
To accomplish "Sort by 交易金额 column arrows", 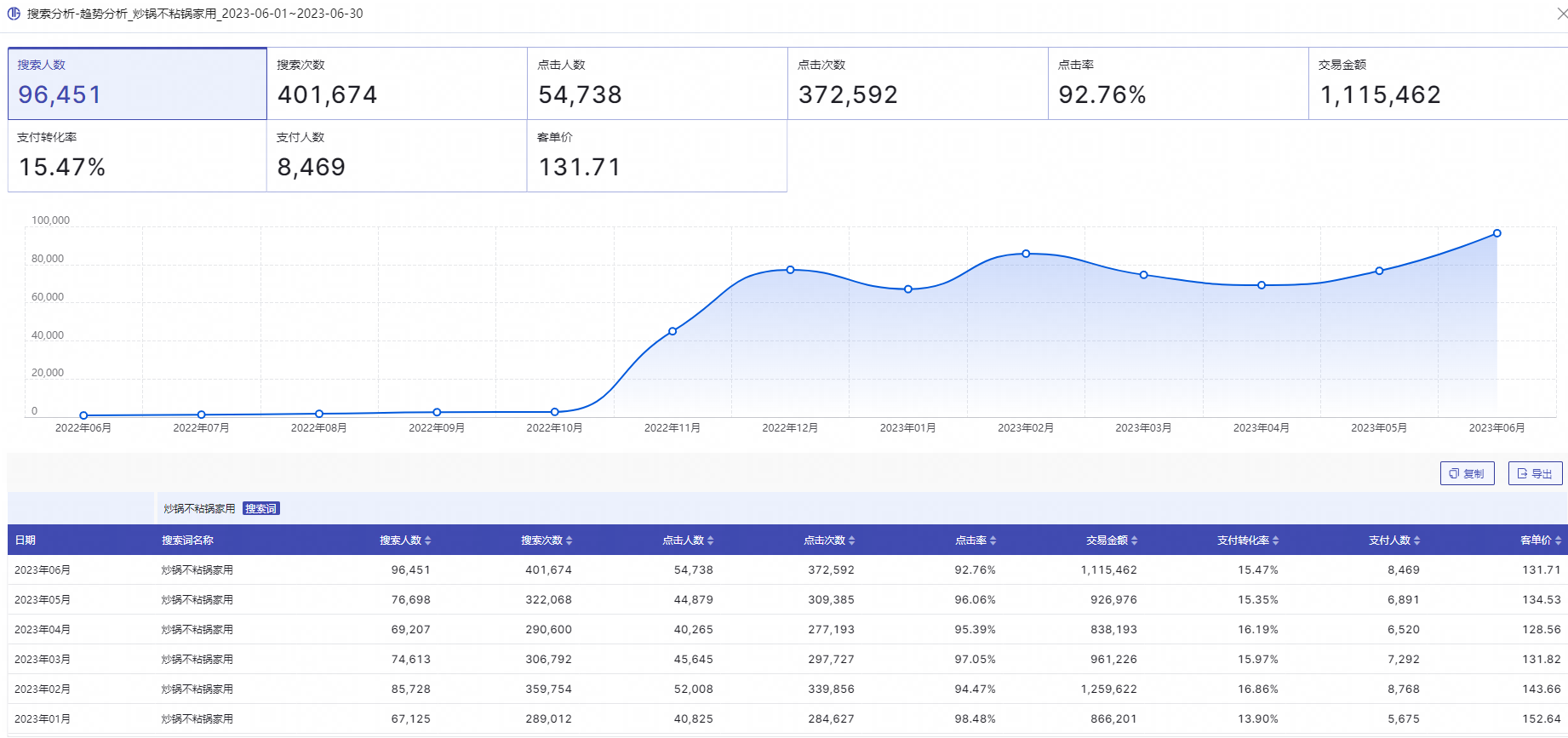I will (1135, 541).
